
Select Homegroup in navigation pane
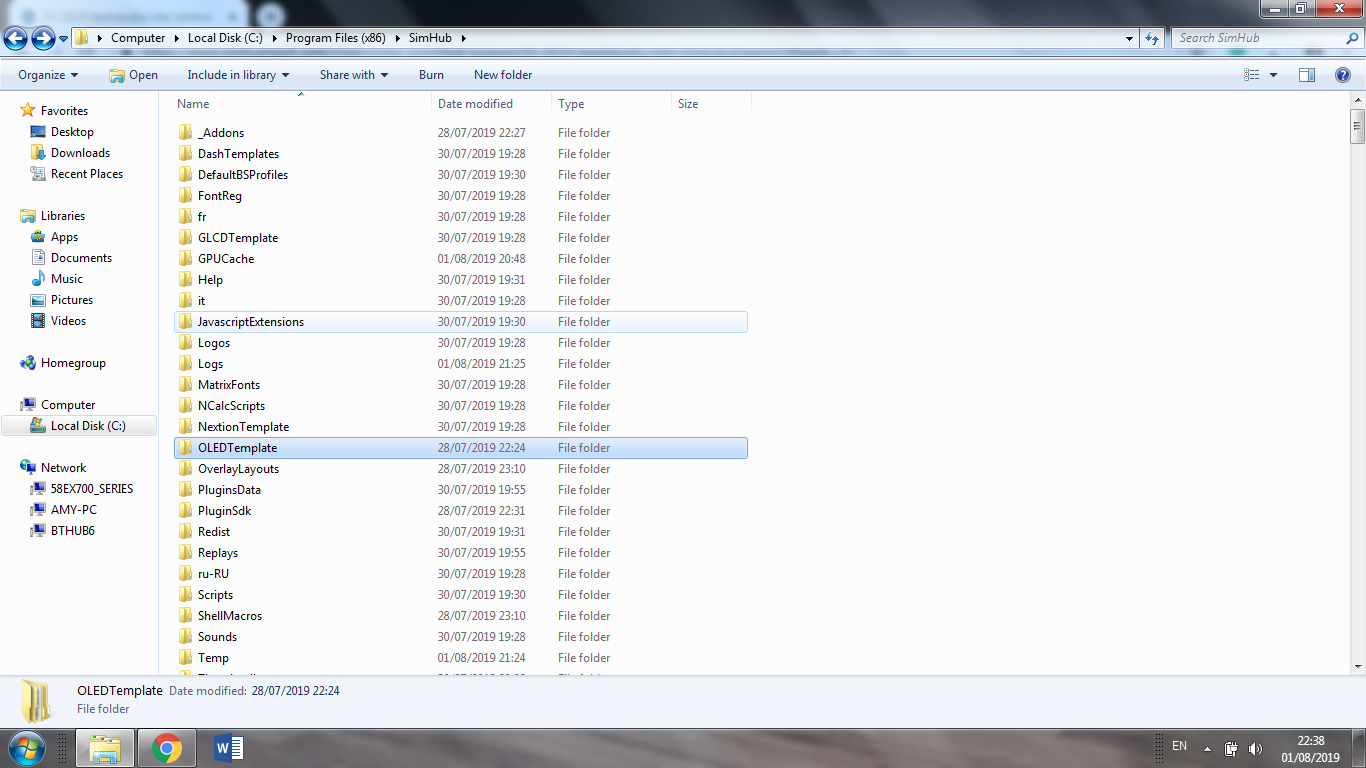click(x=73, y=363)
